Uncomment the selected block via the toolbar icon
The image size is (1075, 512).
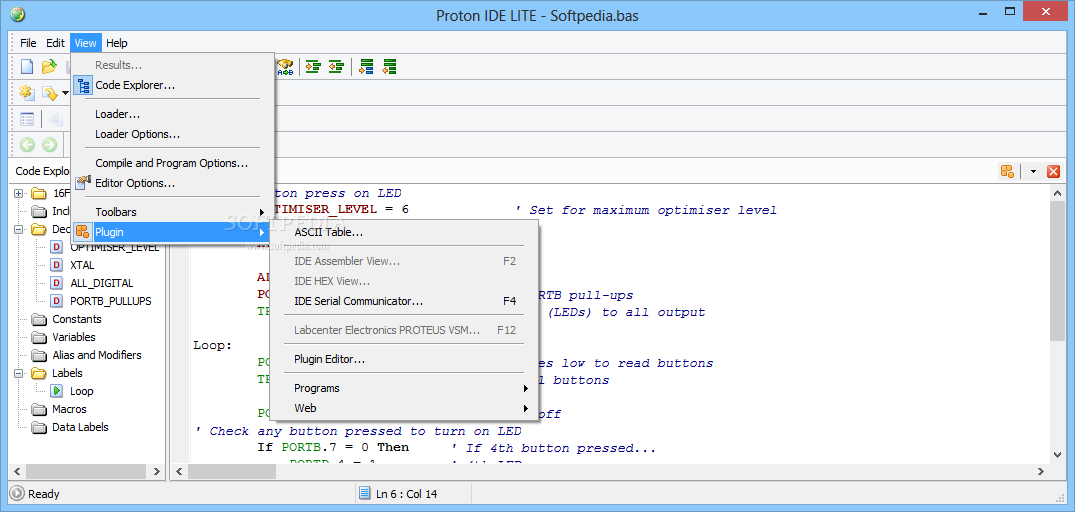(389, 66)
